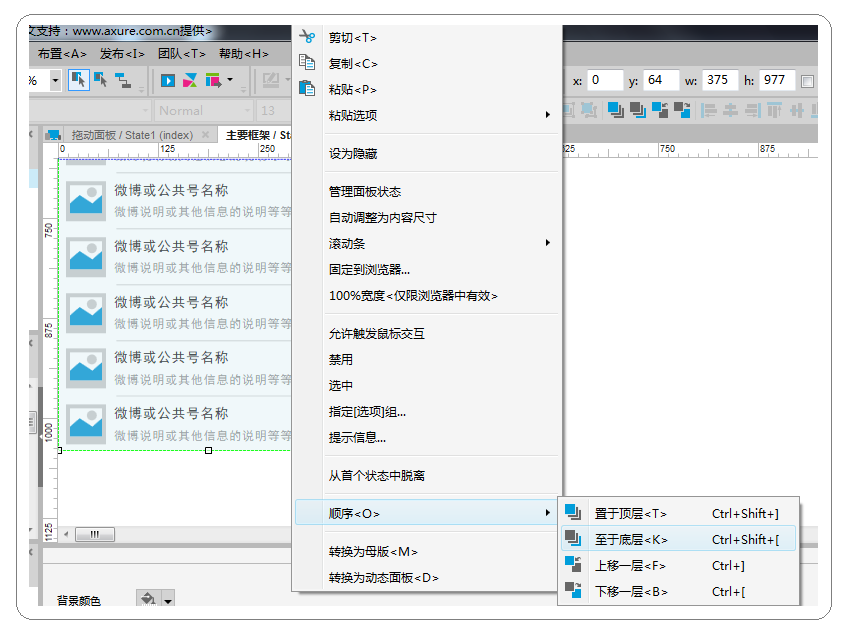Click the background color paint bucket swatch
Image resolution: width=847 pixels, height=631 pixels.
(x=147, y=600)
